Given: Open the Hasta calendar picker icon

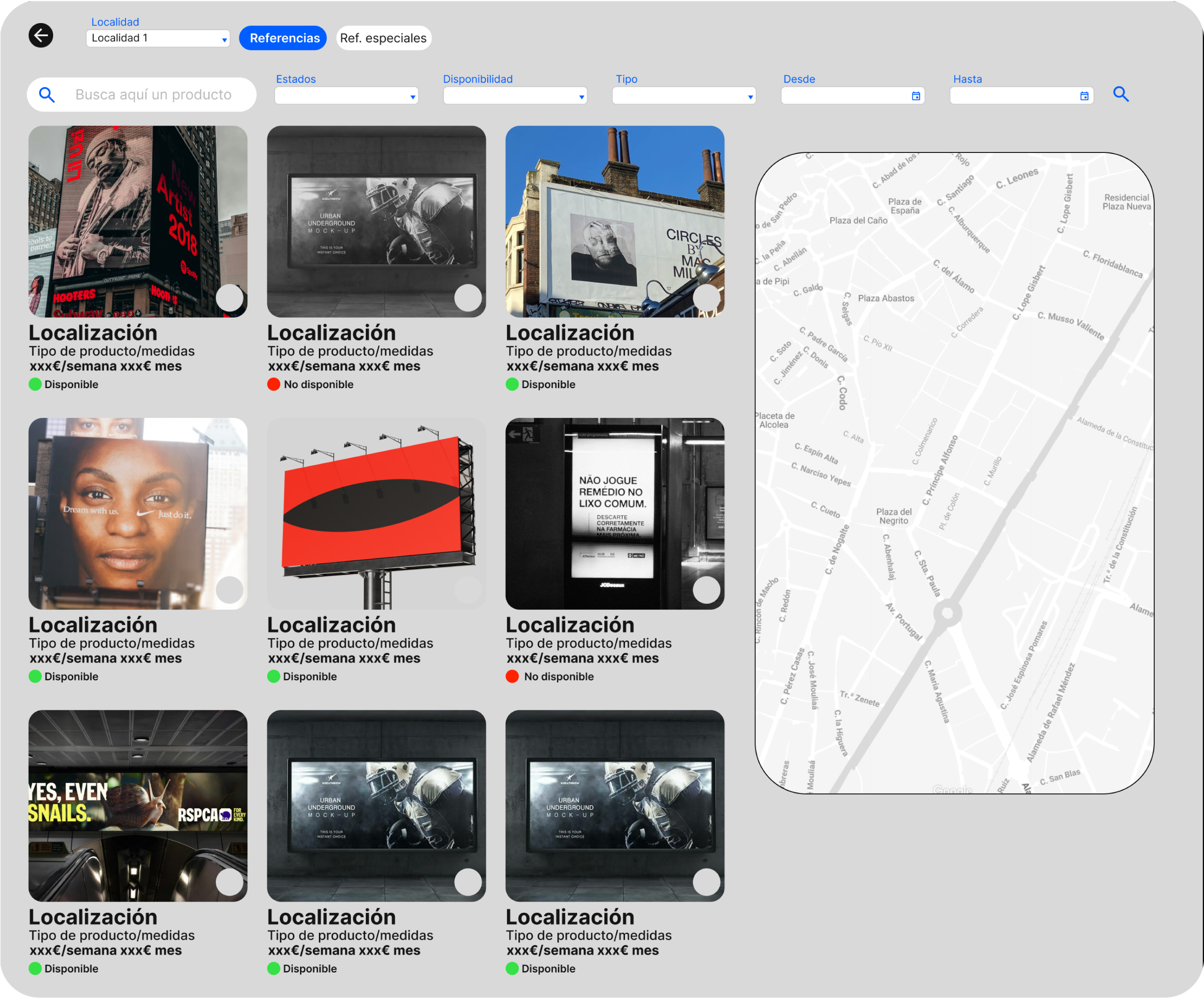Looking at the screenshot, I should tap(1084, 96).
